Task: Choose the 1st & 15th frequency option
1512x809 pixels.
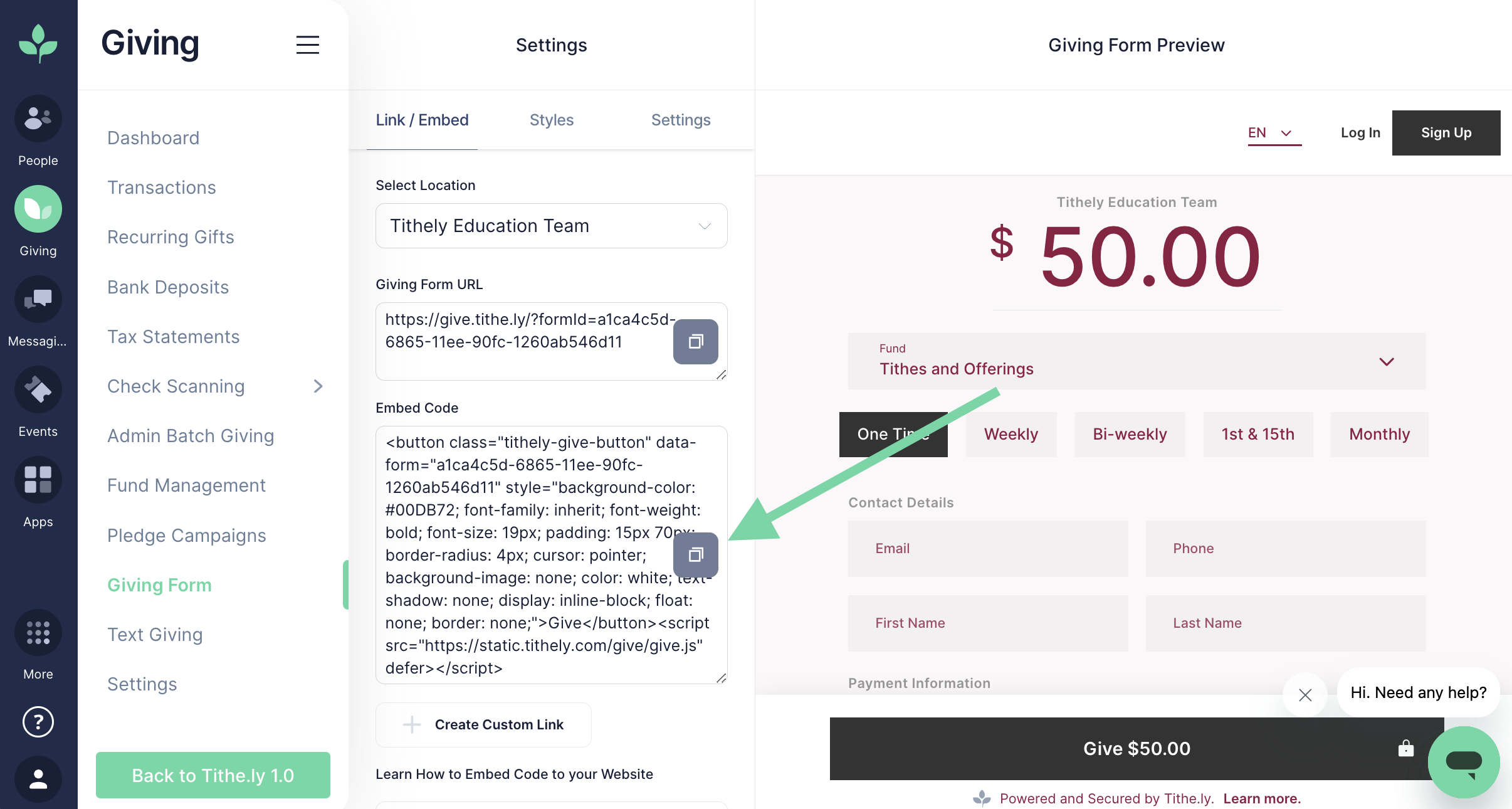Action: (x=1257, y=435)
